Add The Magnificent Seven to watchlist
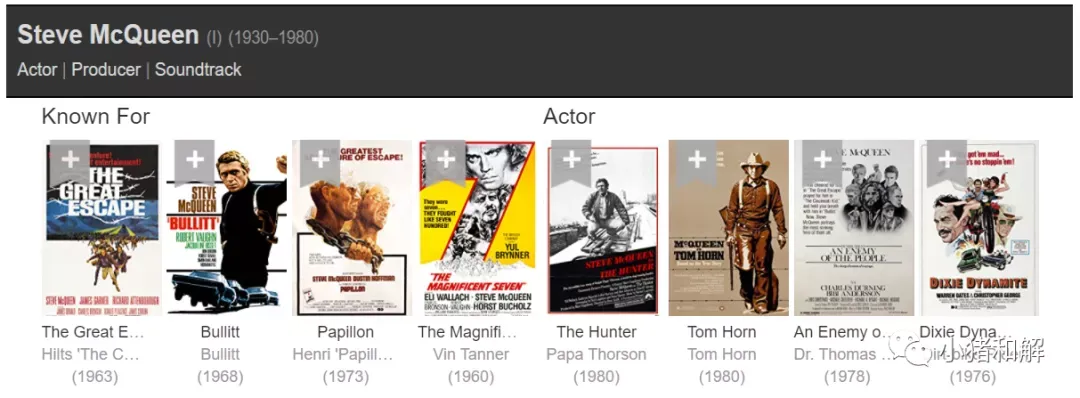Image resolution: width=1080 pixels, height=398 pixels. point(446,163)
